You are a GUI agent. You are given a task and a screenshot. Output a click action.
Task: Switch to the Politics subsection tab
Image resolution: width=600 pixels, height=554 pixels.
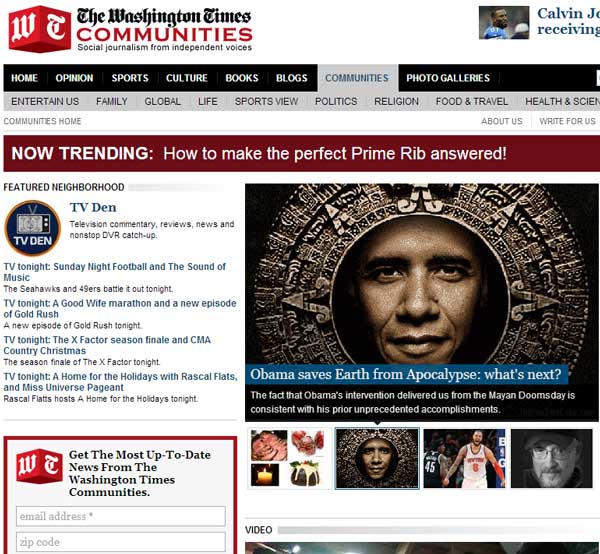click(x=336, y=101)
